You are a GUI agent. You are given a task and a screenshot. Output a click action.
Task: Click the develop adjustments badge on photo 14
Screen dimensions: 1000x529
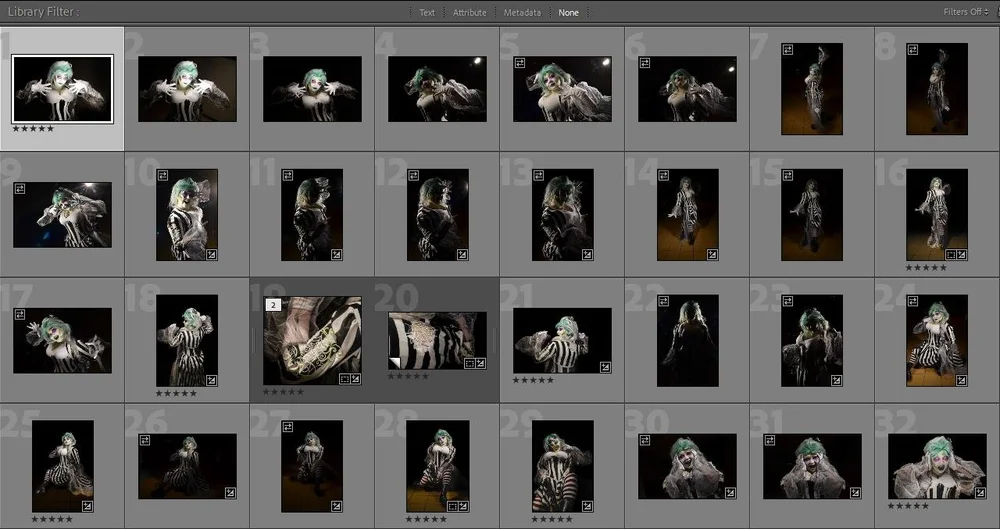coord(712,255)
